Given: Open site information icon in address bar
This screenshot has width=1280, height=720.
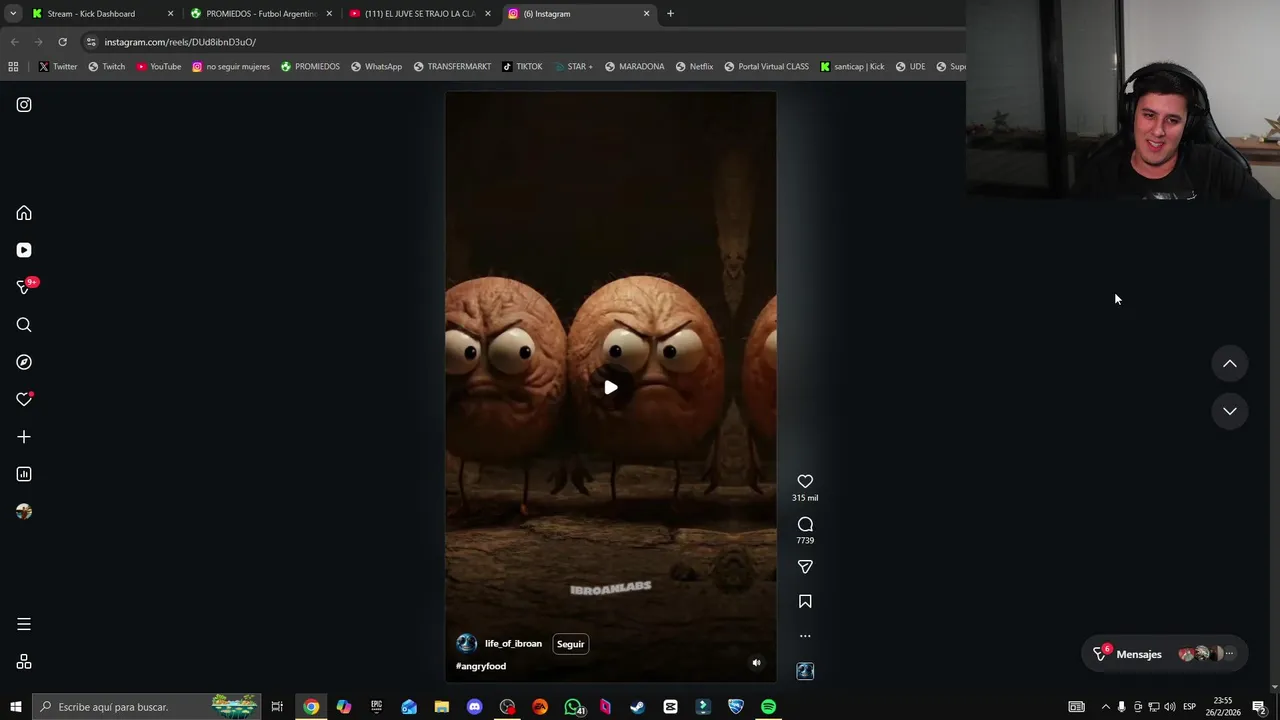Looking at the screenshot, I should 91,42.
